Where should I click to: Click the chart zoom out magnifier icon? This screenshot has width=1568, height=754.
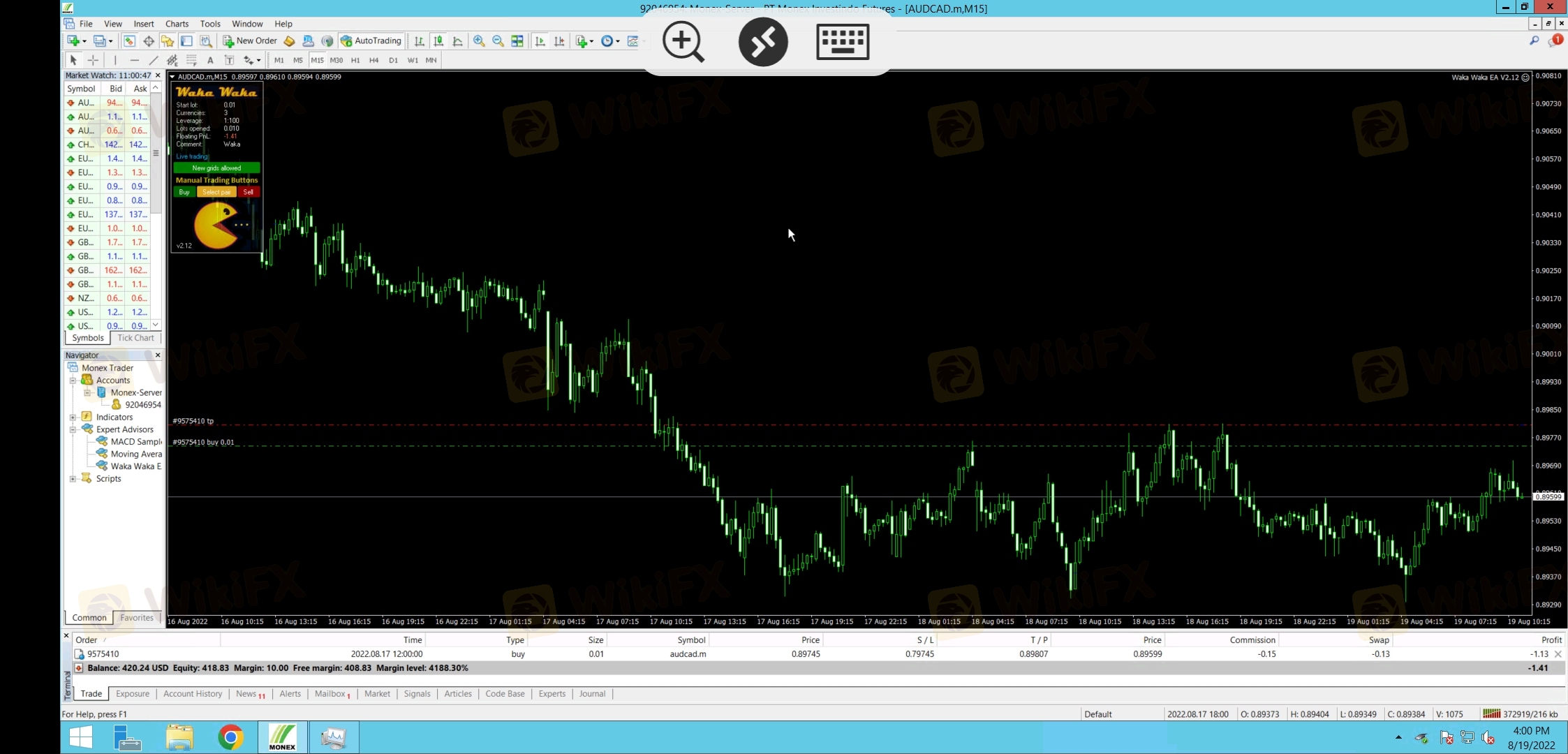coord(498,41)
